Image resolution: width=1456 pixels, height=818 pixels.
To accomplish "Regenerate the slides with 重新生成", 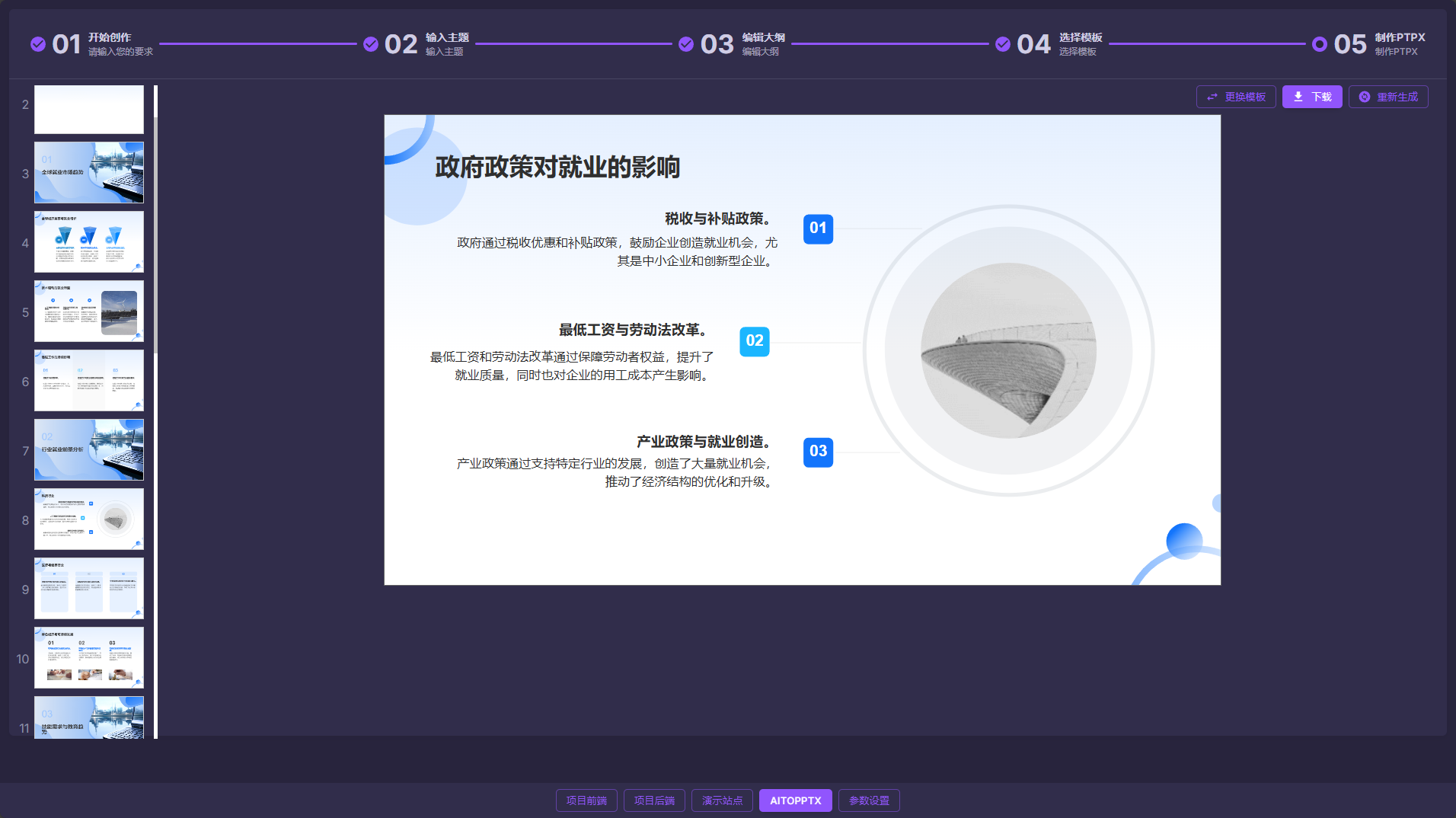I will [x=1388, y=97].
